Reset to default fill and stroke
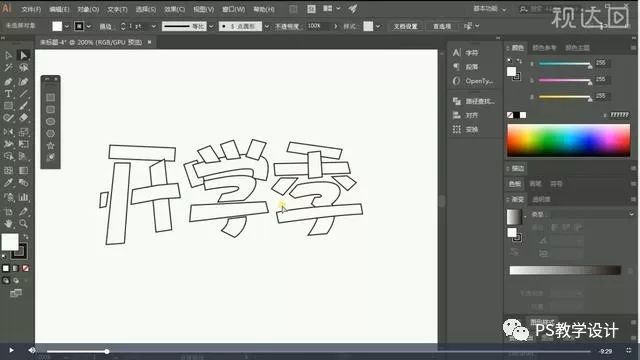 pos(4,256)
